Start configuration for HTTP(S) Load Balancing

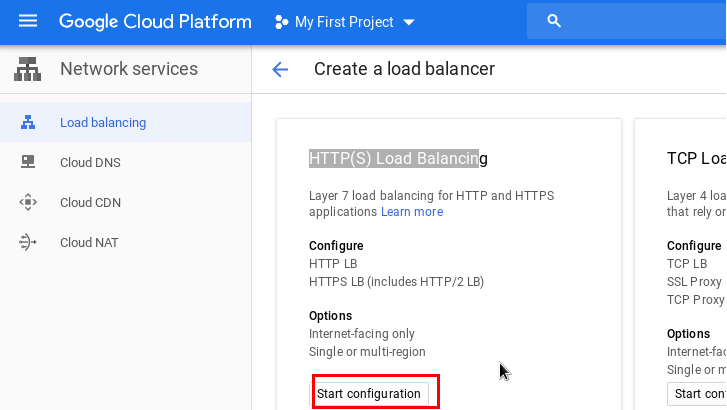click(369, 394)
